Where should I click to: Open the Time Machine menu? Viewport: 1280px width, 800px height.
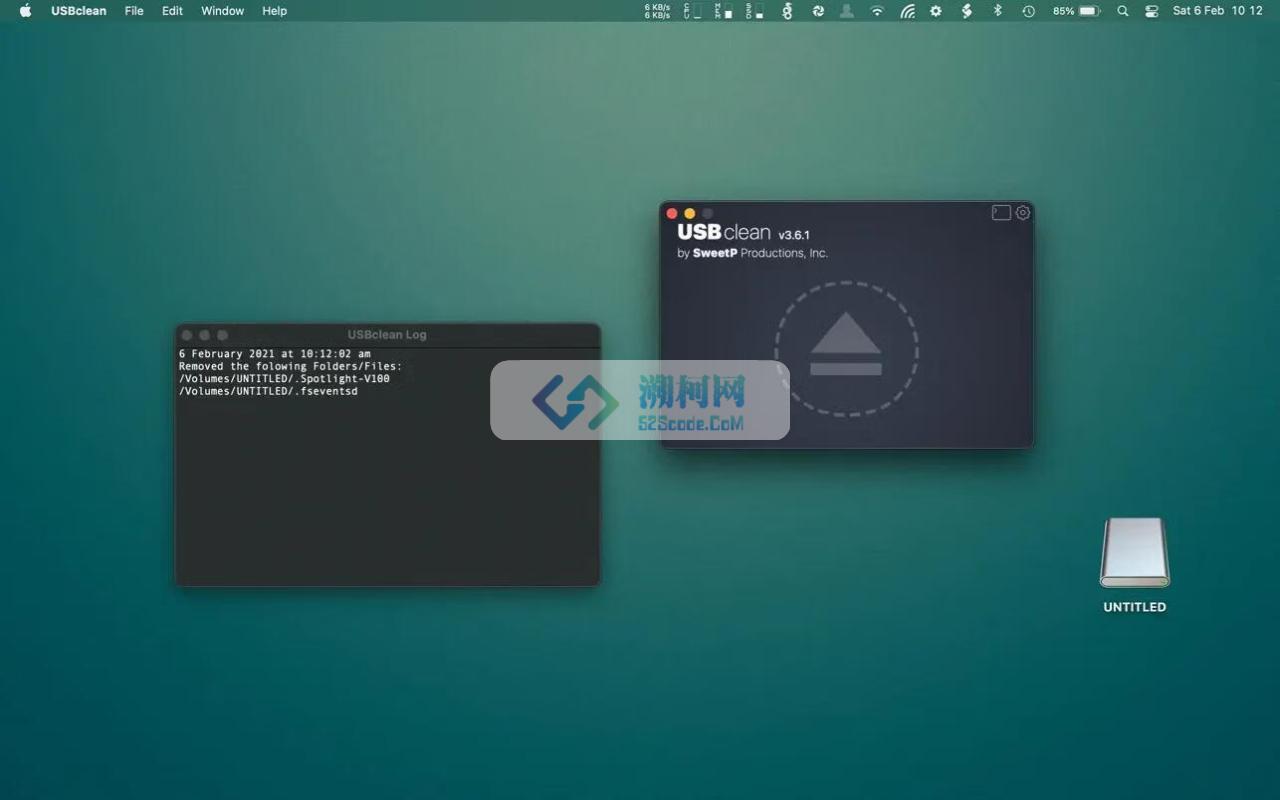(x=1028, y=11)
